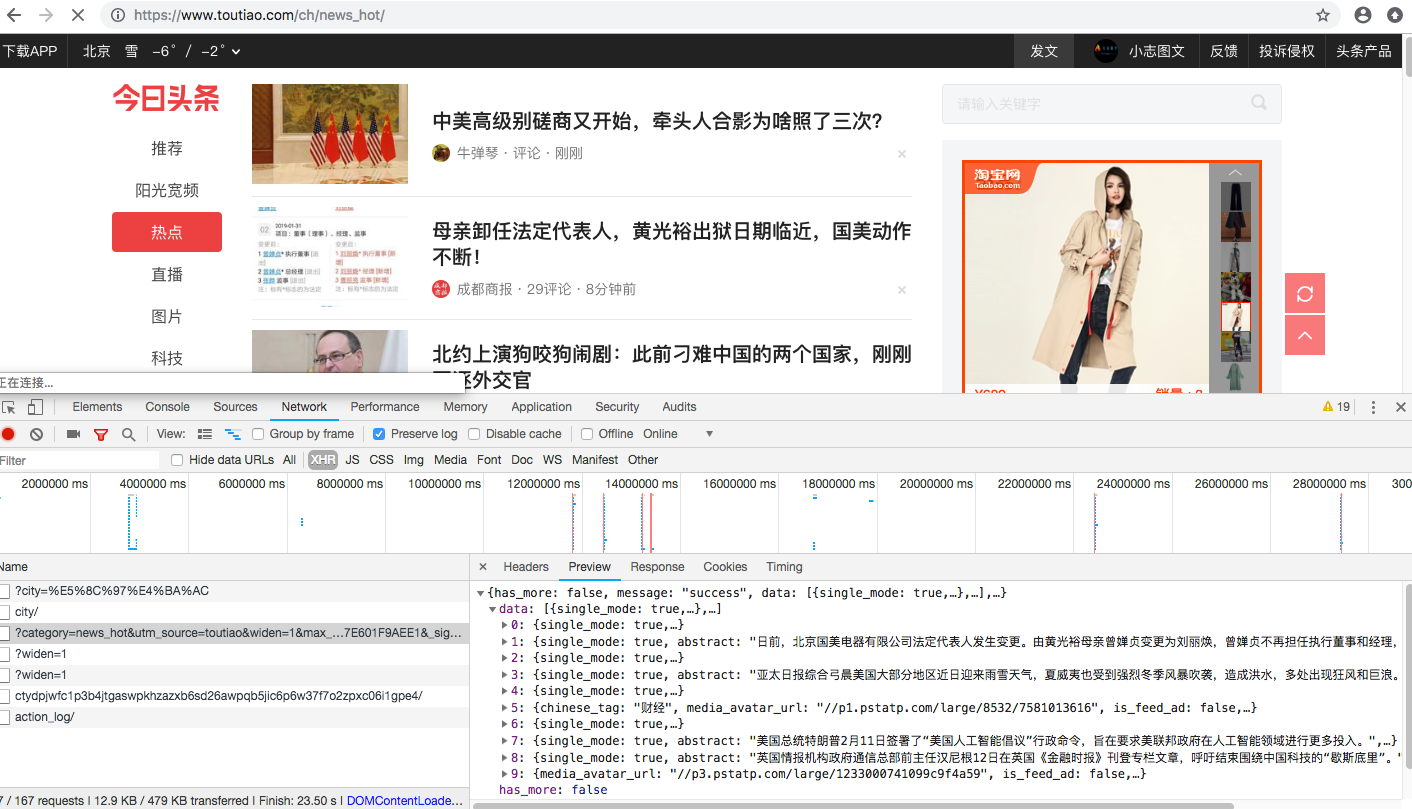Stop loading the page
This screenshot has height=809, width=1412.
80,15
